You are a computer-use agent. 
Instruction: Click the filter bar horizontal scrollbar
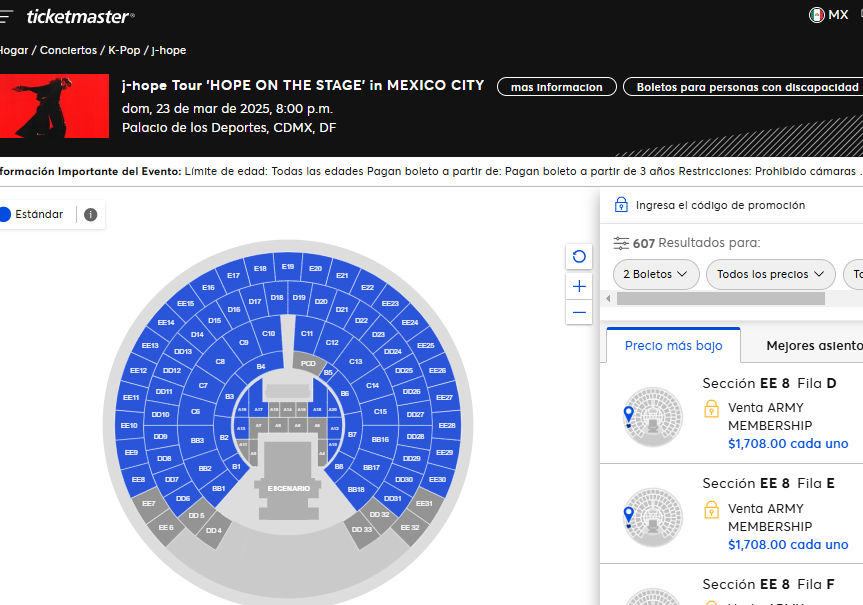click(720, 298)
